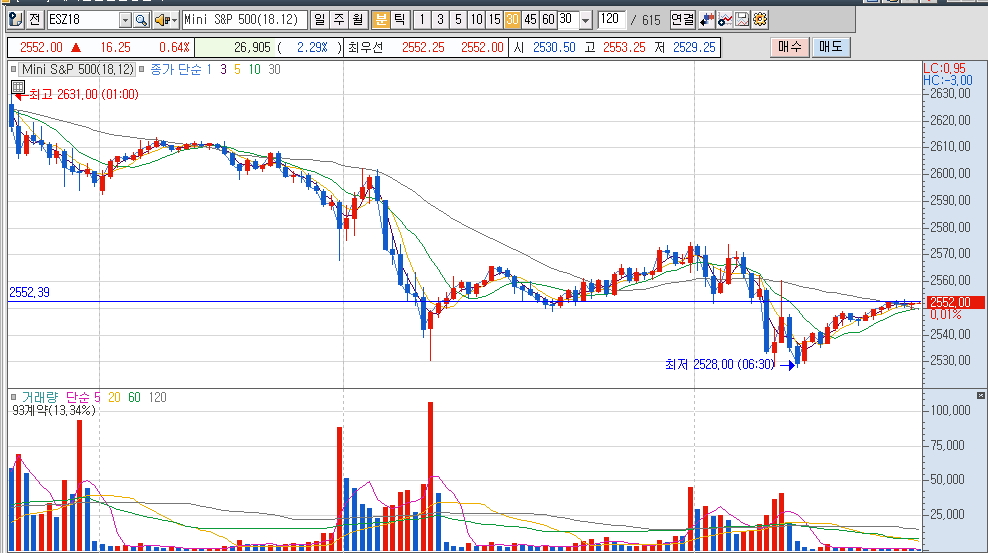Select the 60-minute interval button
This screenshot has width=988, height=553.
tap(548, 19)
